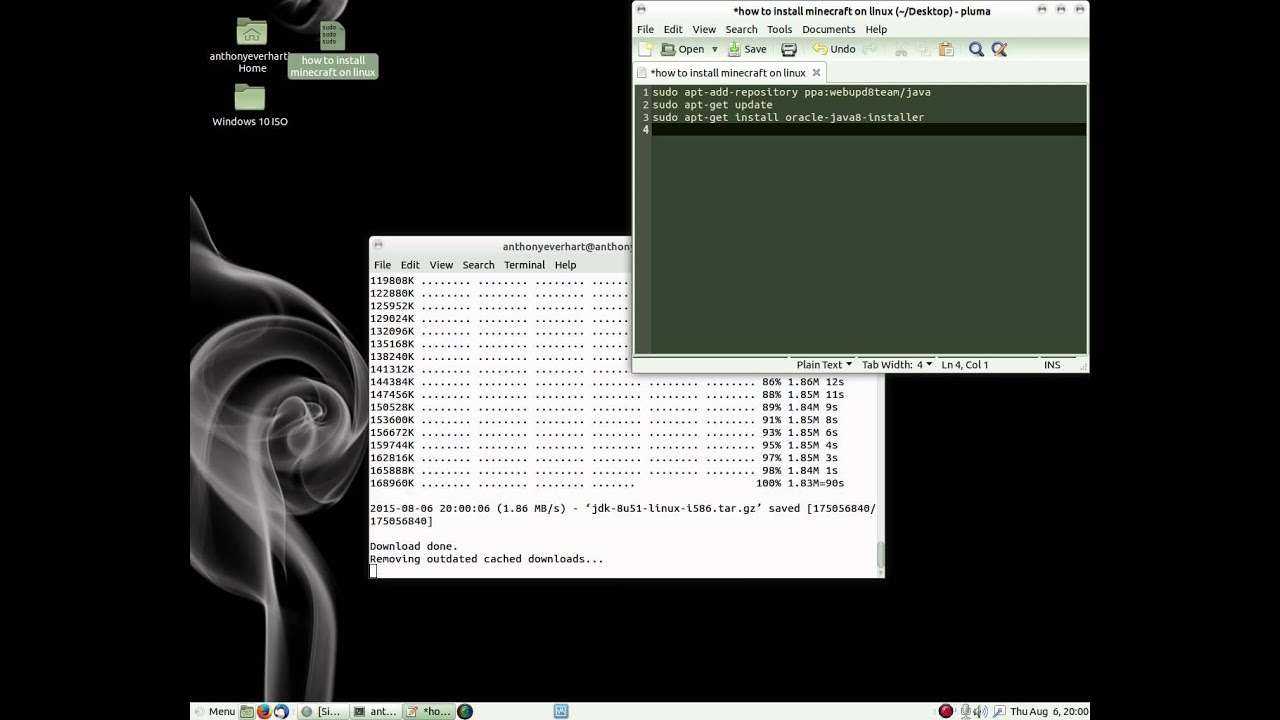Open the pluma View menu
The width and height of the screenshot is (1280, 720).
point(704,29)
